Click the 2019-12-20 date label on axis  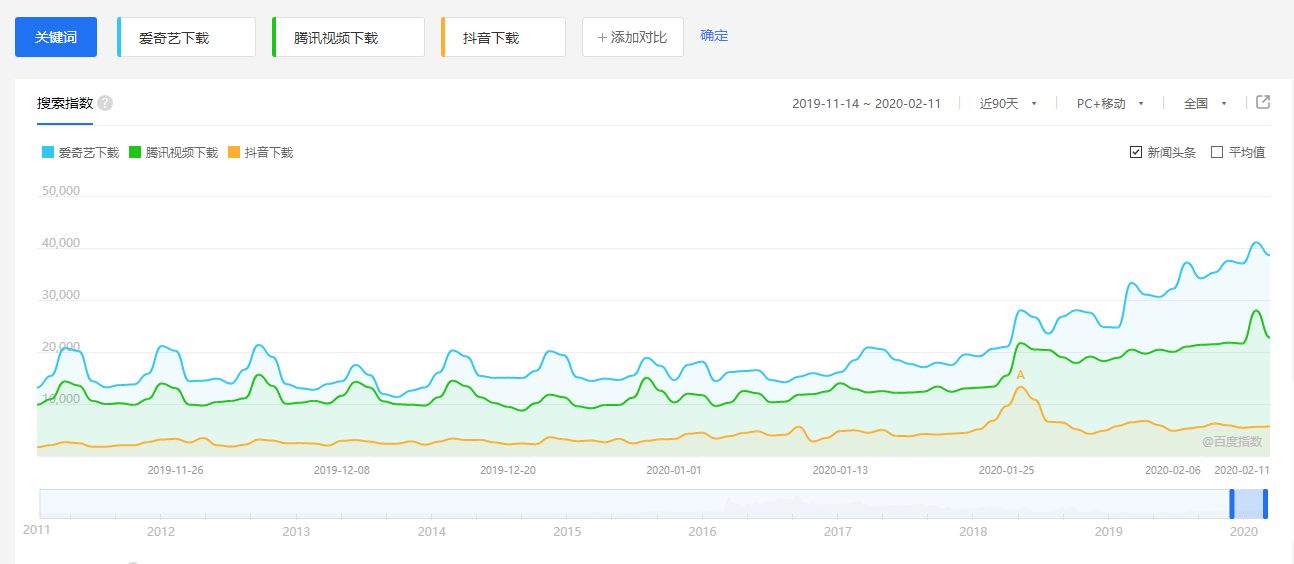pyautogui.click(x=508, y=470)
